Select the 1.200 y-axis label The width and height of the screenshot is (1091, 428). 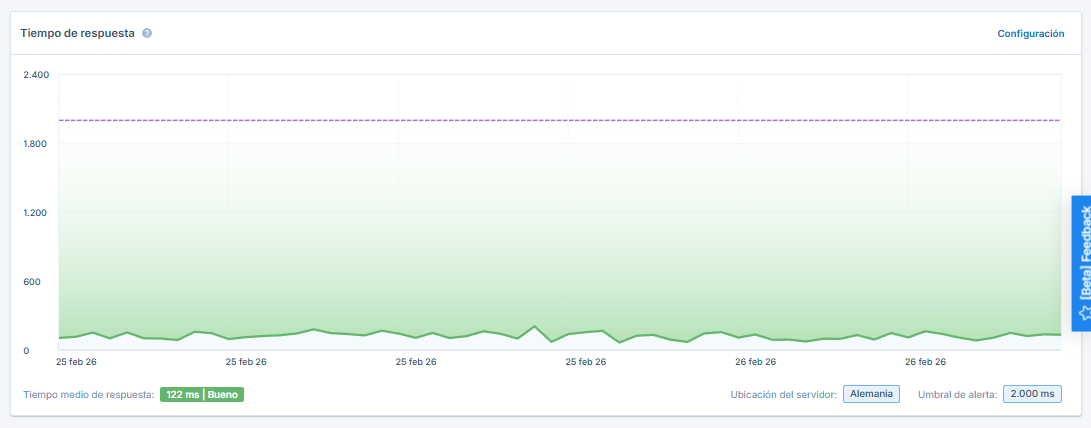tap(36, 213)
